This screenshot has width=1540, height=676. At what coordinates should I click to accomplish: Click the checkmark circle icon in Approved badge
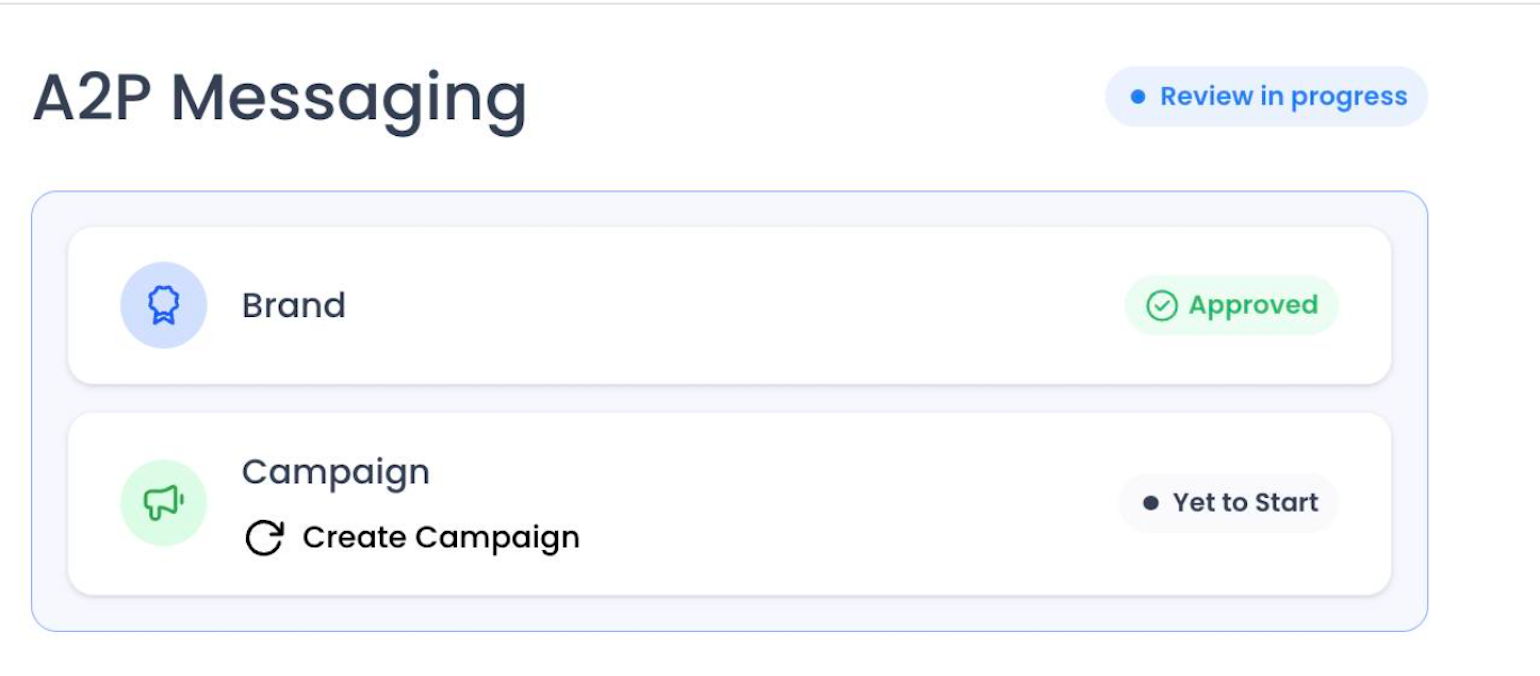1161,306
